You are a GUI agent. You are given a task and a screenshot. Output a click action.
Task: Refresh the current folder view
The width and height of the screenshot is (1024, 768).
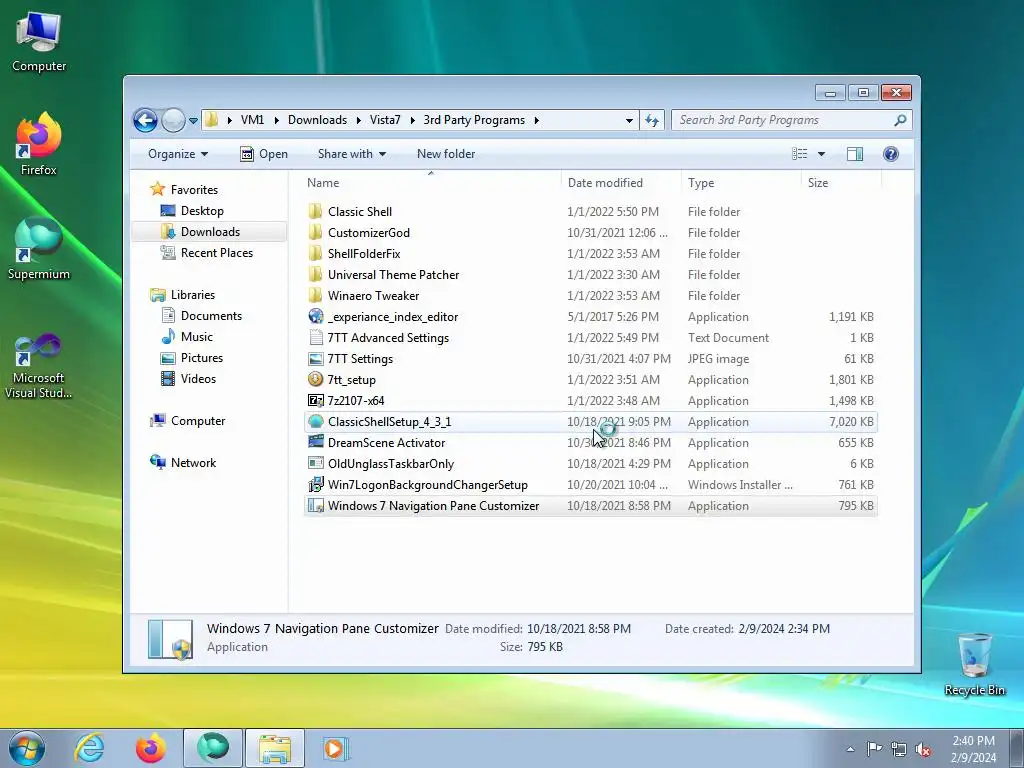652,120
